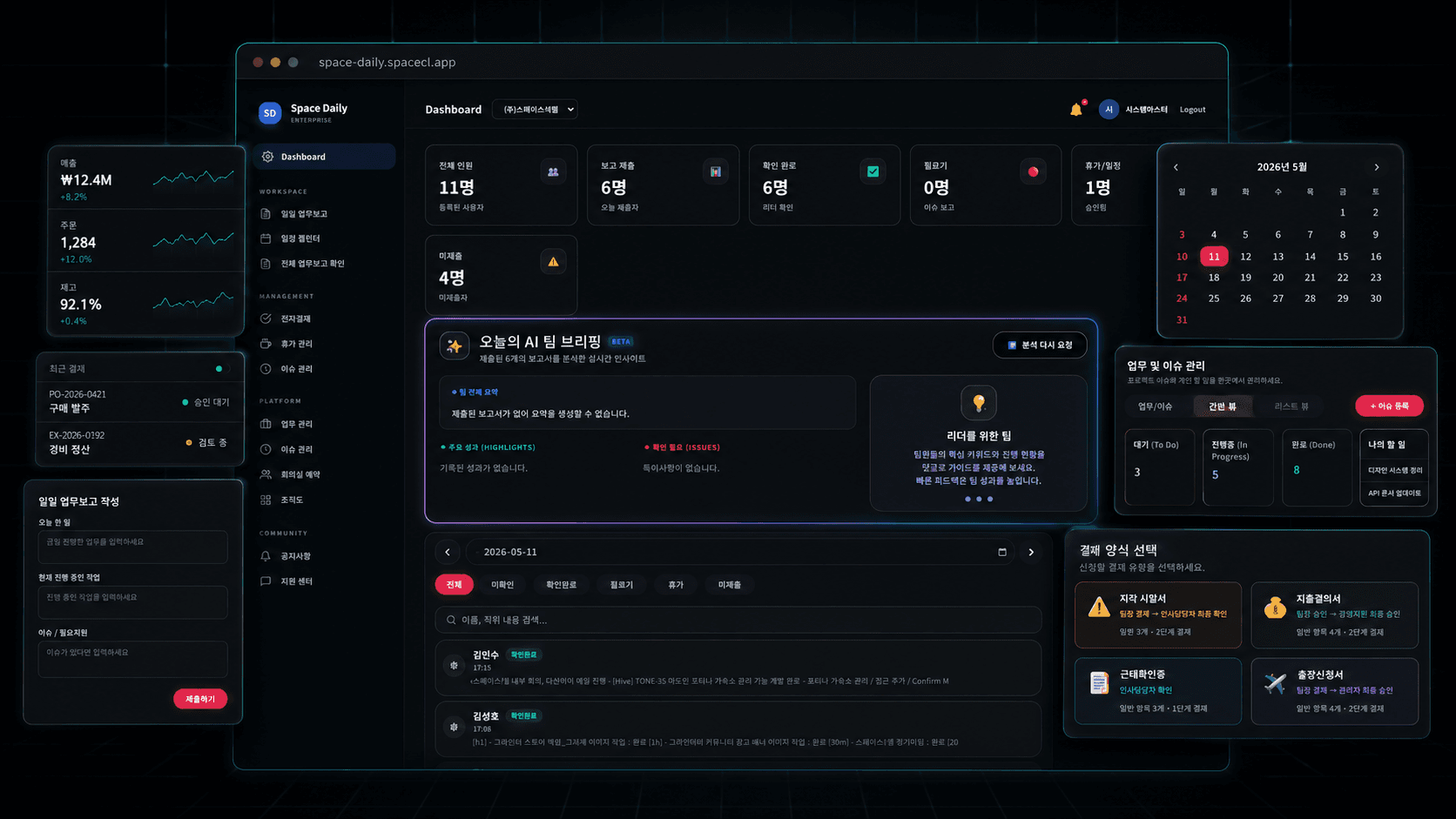Switch to the 칸반 뷰 tab
The height and width of the screenshot is (819, 1456).
1222,406
